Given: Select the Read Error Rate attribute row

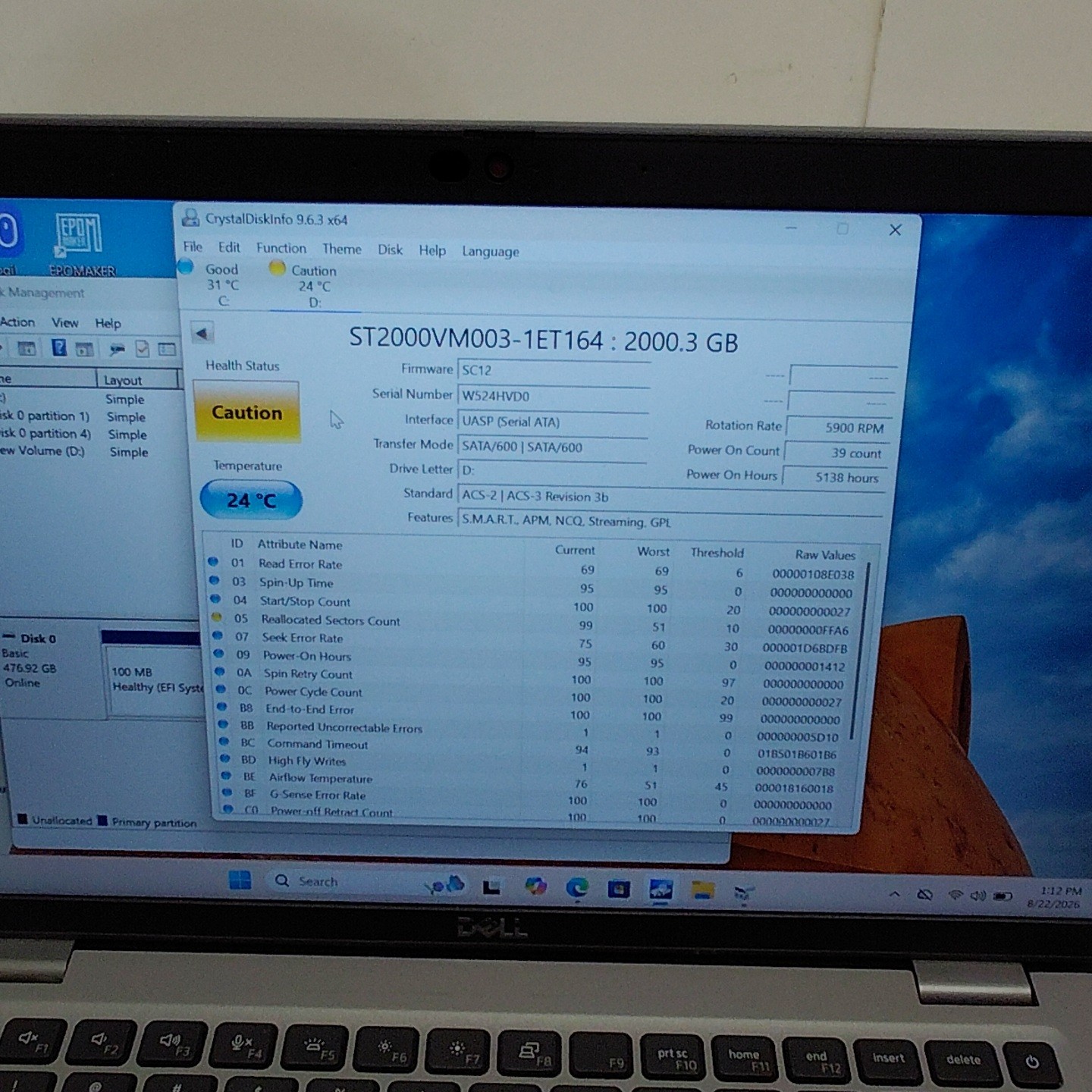Looking at the screenshot, I should pos(532,568).
